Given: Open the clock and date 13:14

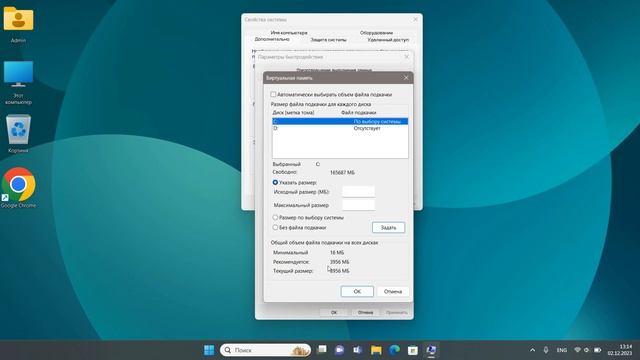Looking at the screenshot, I should point(620,350).
